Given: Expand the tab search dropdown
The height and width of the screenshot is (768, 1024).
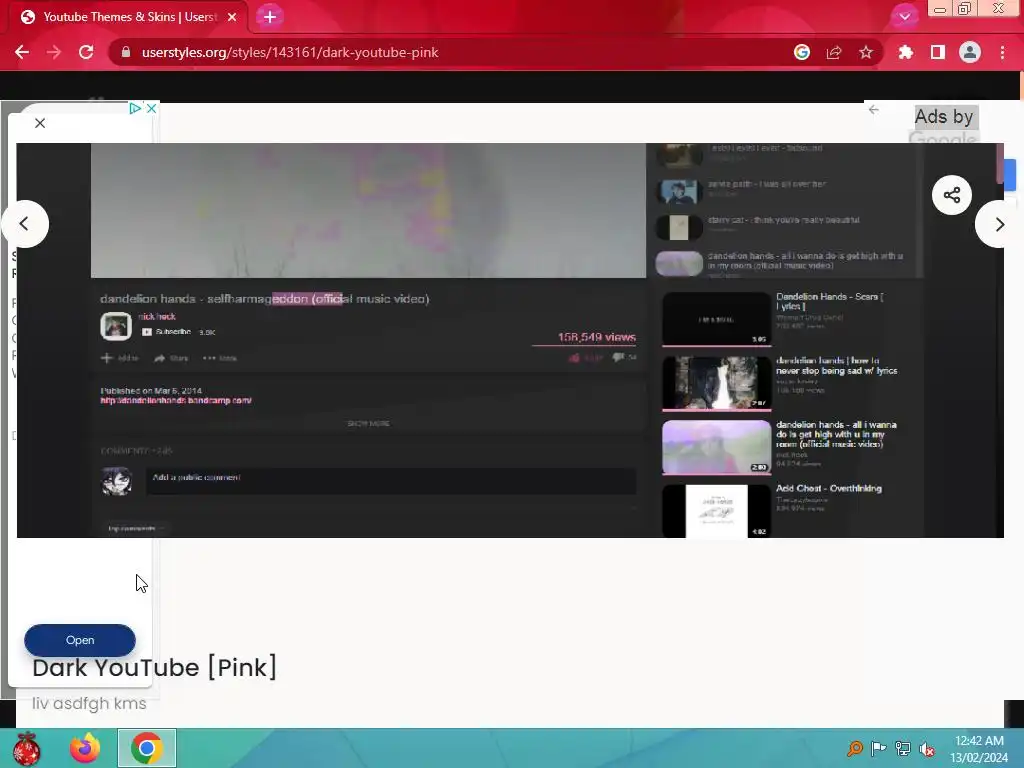Looking at the screenshot, I should pos(904,17).
